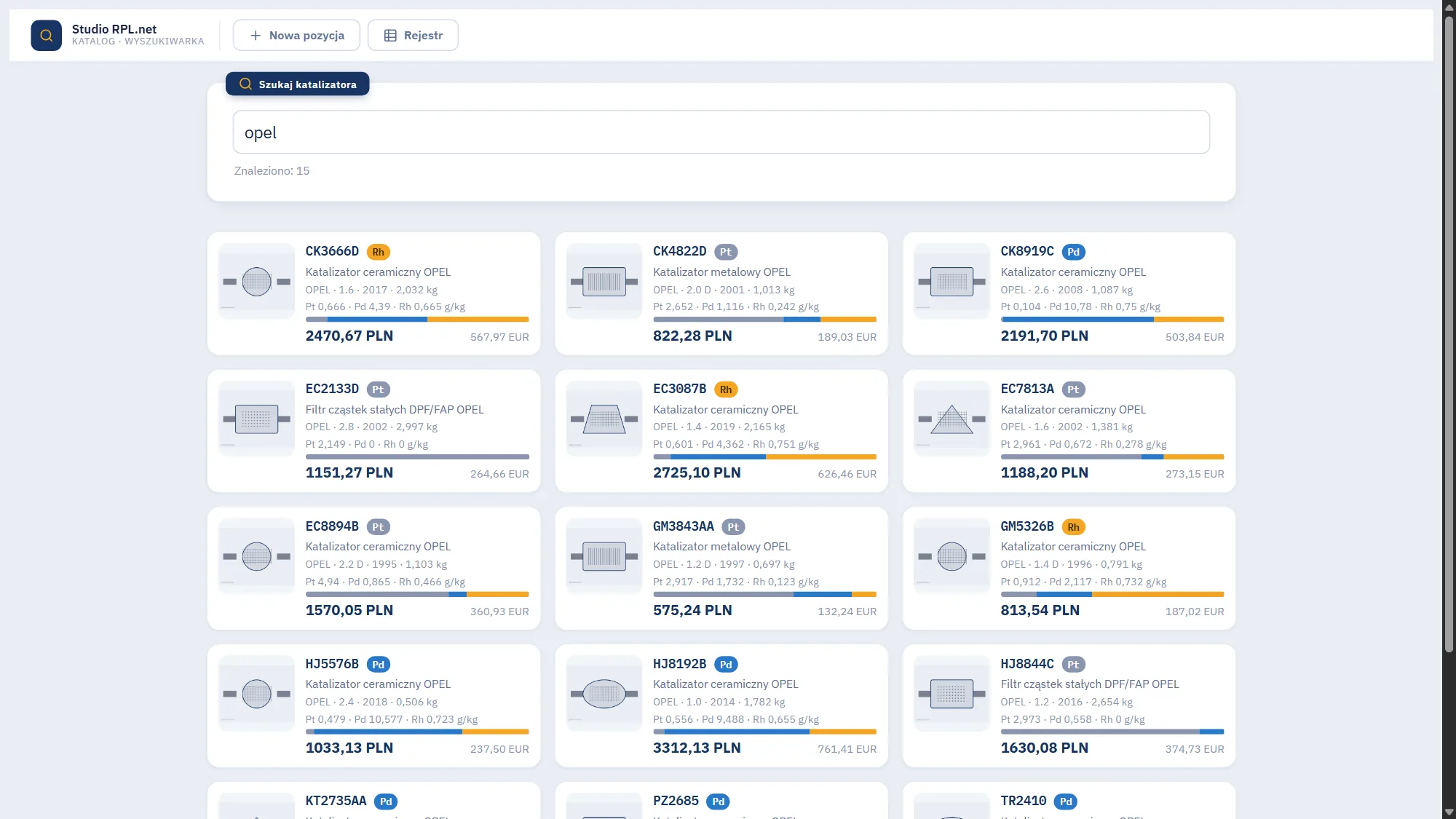Image resolution: width=1456 pixels, height=819 pixels.
Task: Click the Pd badge on TR2410
Action: point(1066,802)
